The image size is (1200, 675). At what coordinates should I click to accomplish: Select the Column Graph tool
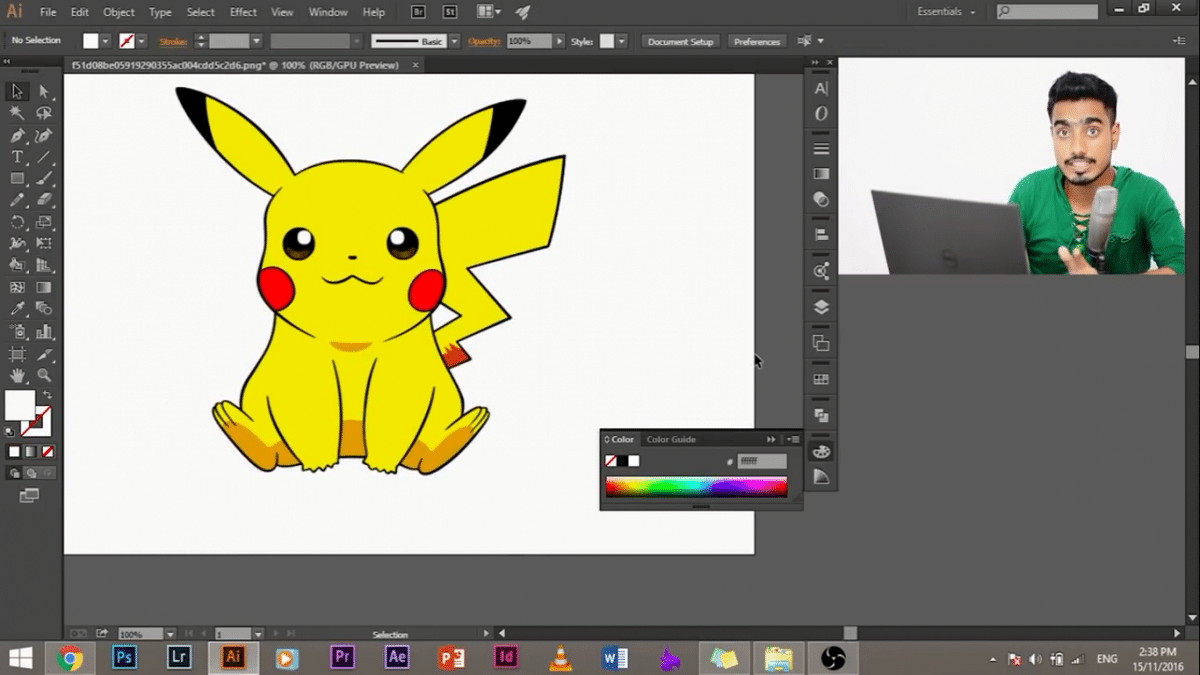tap(44, 332)
